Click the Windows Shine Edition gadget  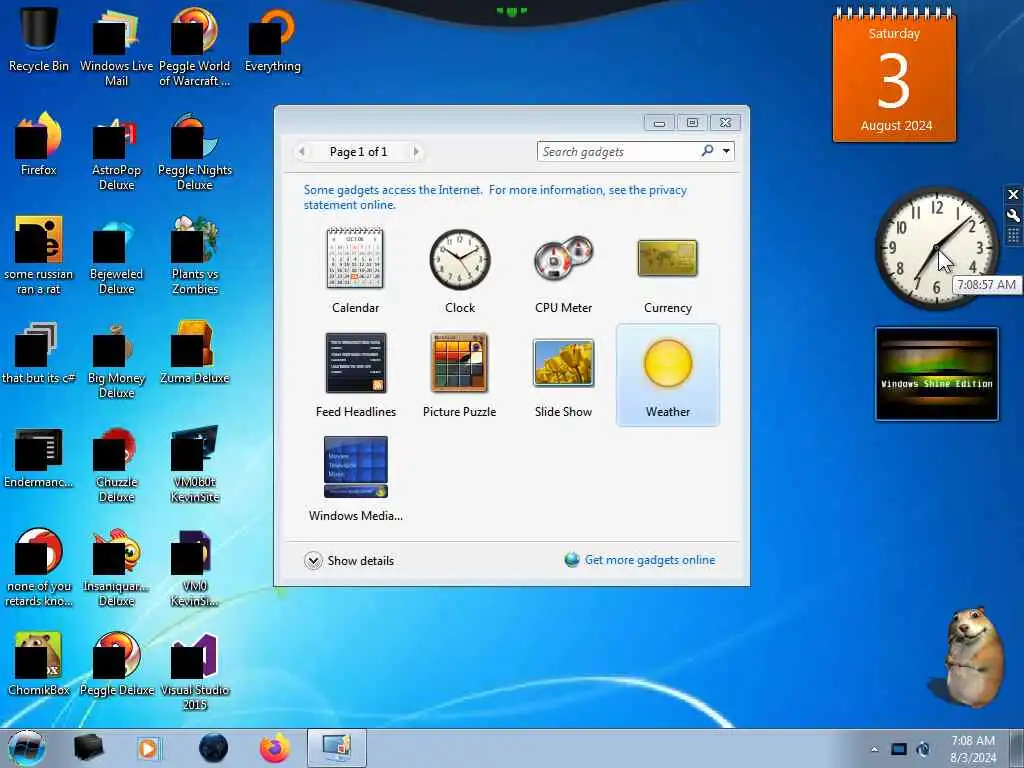coord(936,374)
